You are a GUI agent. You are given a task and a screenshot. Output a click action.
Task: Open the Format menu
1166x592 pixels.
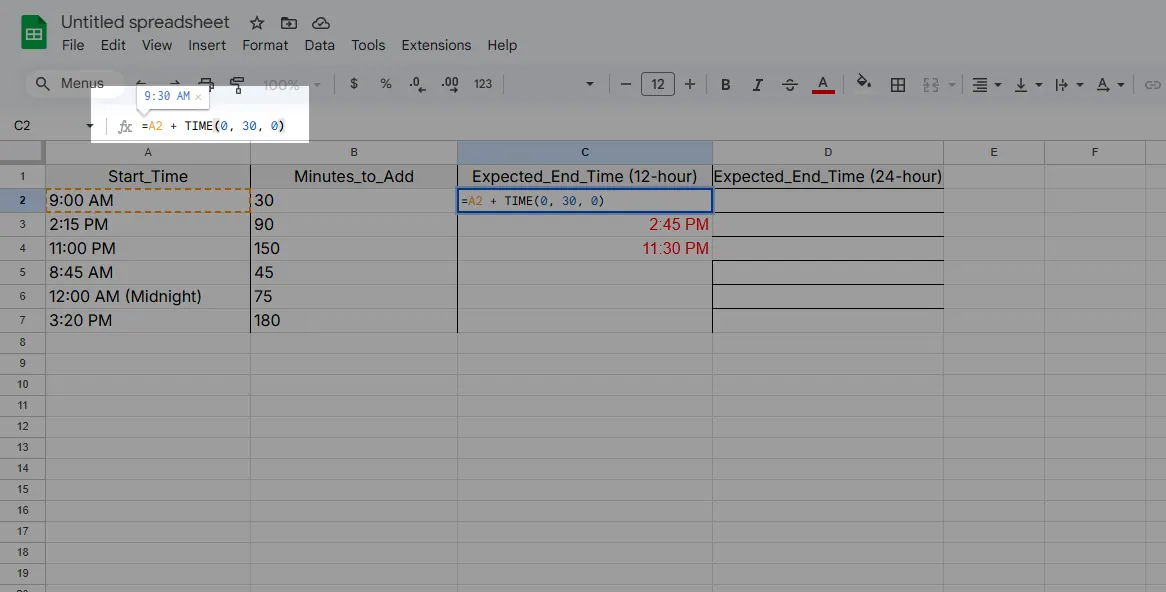265,45
